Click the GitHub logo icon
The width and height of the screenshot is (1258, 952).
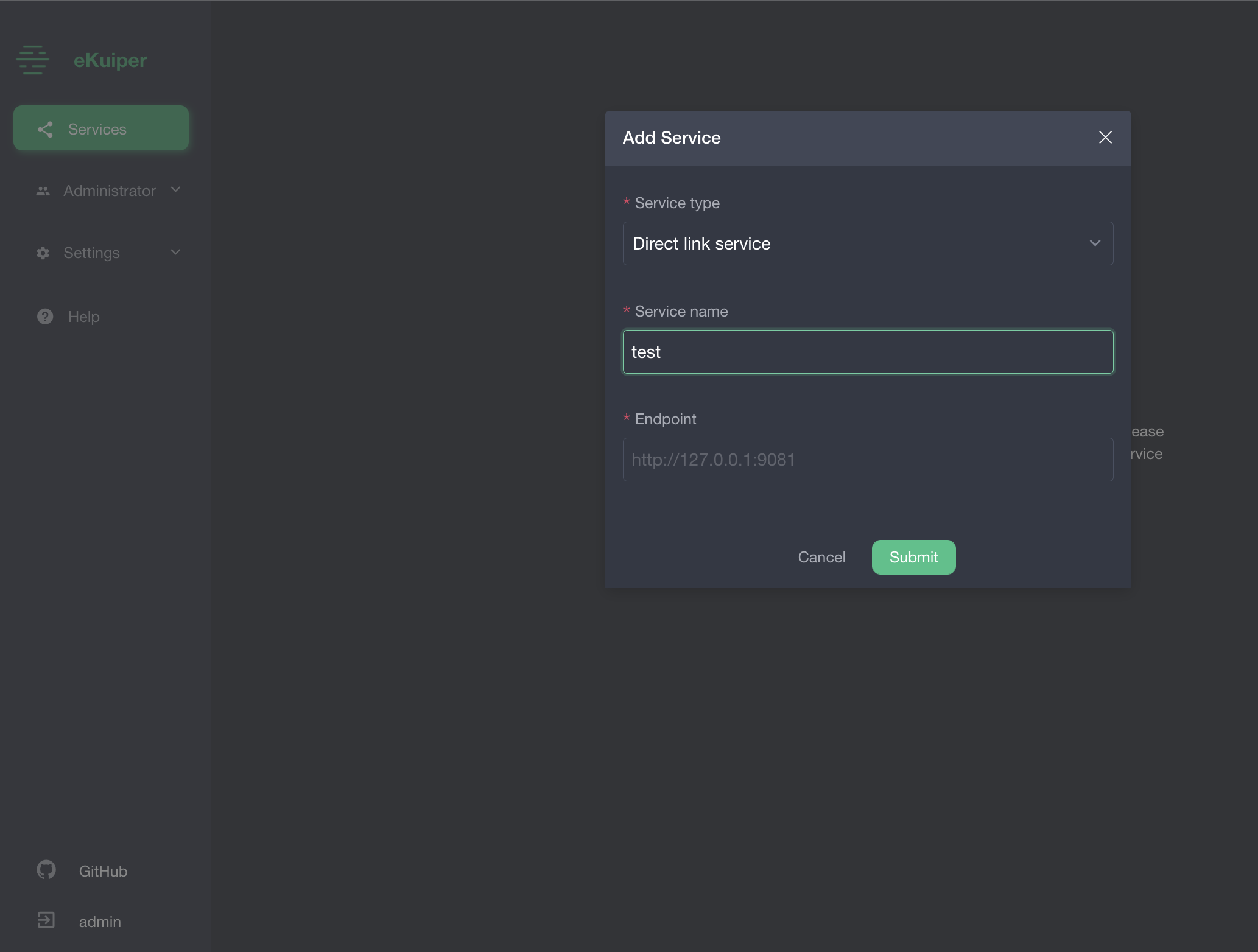[45, 870]
